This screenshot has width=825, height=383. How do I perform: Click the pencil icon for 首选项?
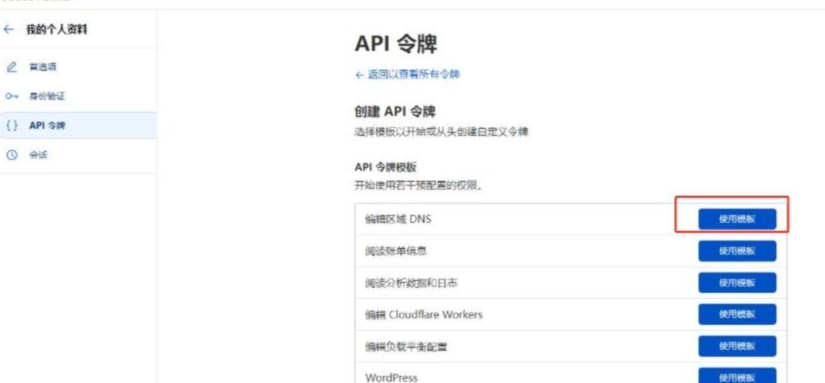[12, 67]
